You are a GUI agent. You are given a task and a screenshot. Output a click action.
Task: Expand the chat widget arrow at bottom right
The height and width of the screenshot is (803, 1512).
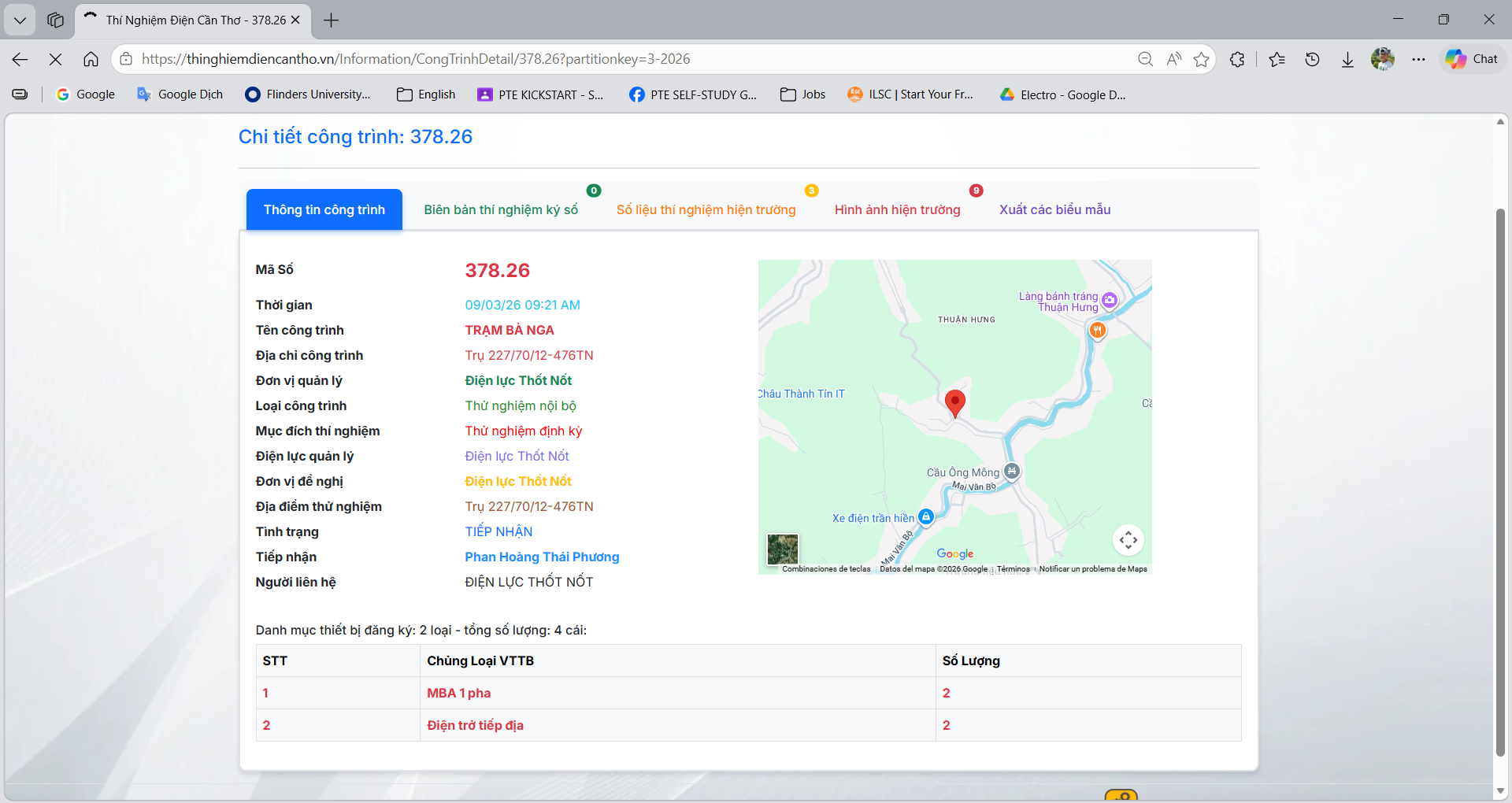(1121, 797)
